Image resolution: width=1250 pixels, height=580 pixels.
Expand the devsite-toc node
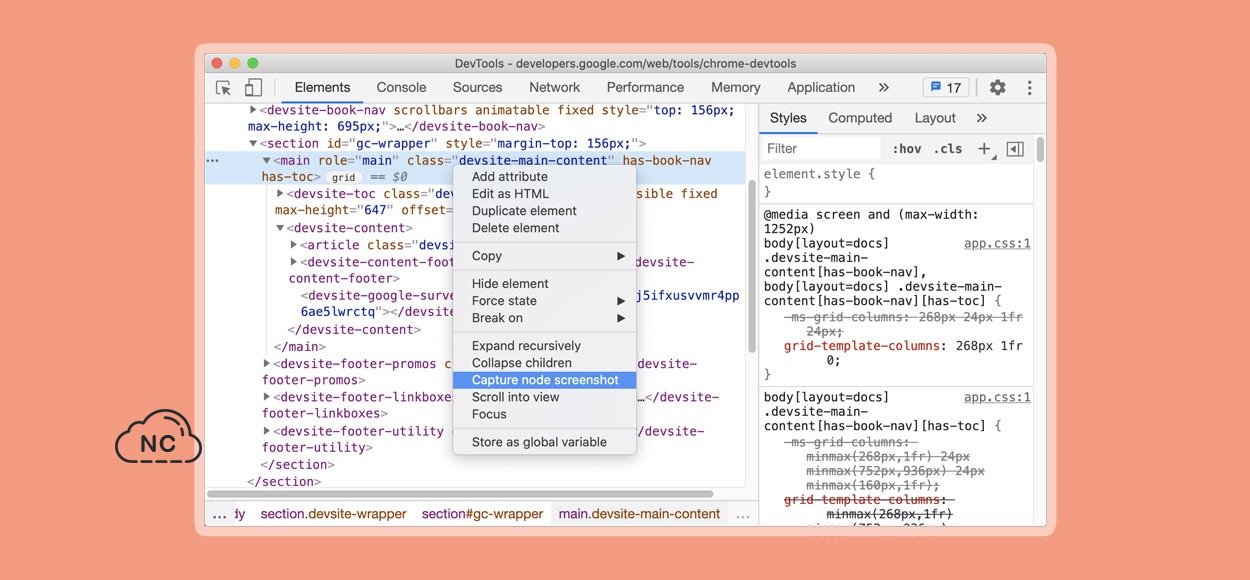tap(280, 194)
